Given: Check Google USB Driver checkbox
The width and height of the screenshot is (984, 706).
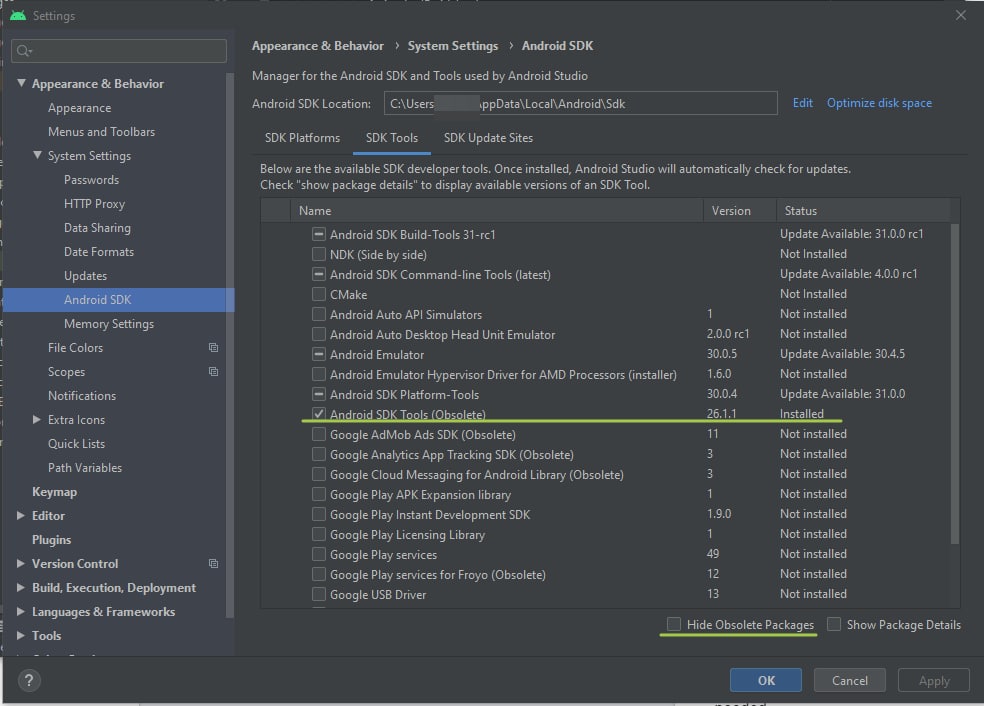Looking at the screenshot, I should pos(319,594).
